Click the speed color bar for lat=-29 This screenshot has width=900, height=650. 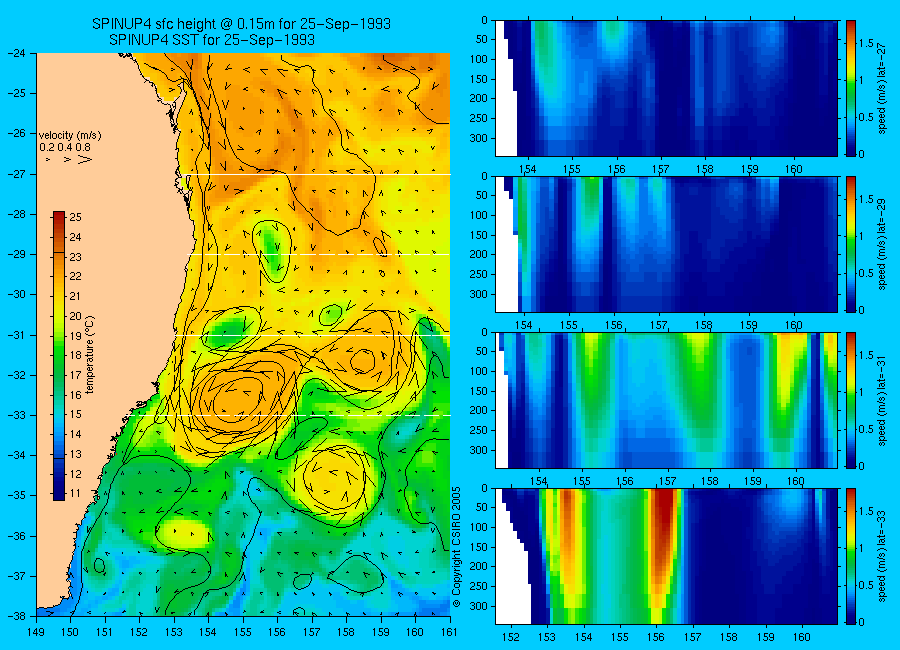(851, 244)
